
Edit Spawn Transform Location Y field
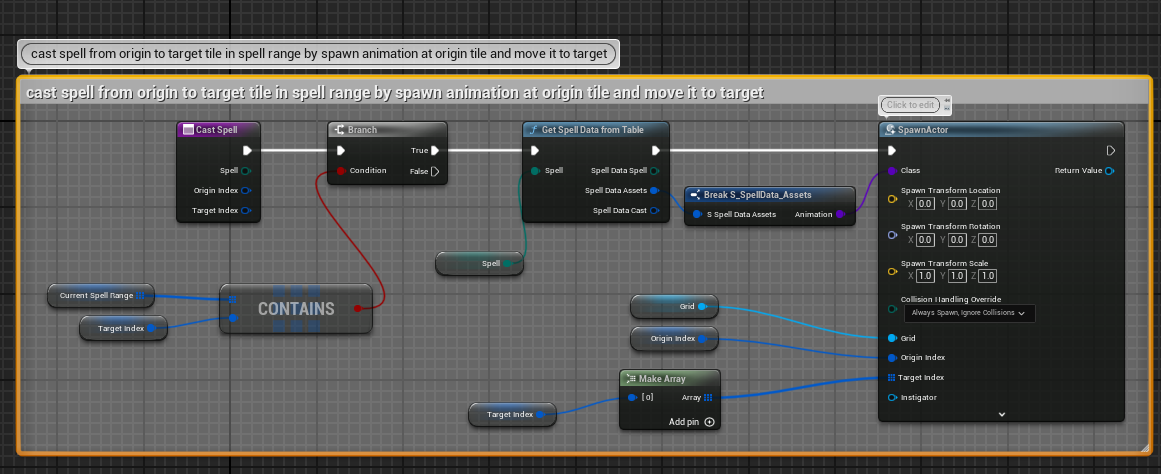(x=957, y=203)
